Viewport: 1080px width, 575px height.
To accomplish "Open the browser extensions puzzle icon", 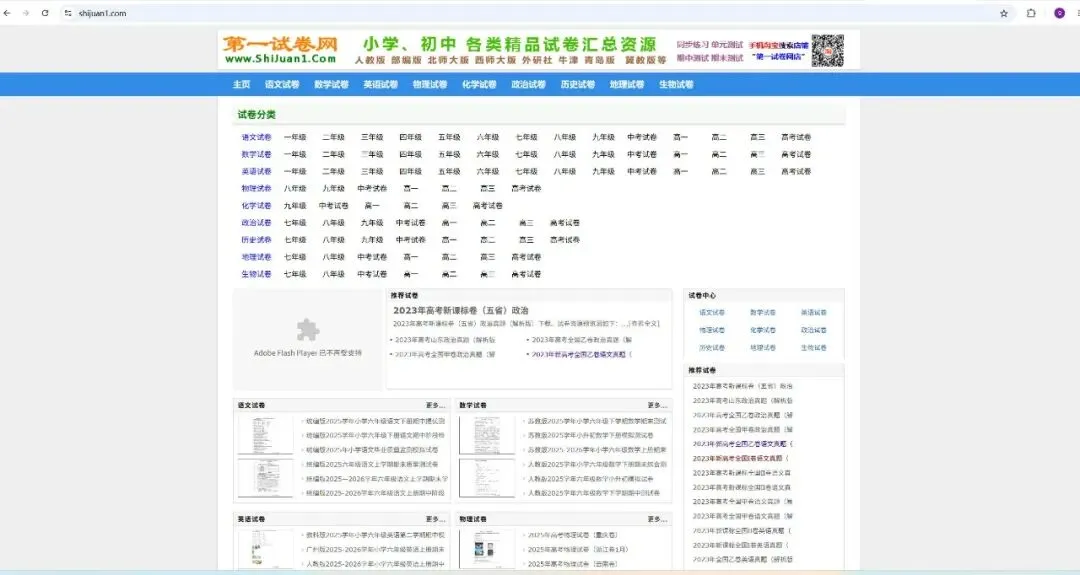I will click(x=1031, y=13).
